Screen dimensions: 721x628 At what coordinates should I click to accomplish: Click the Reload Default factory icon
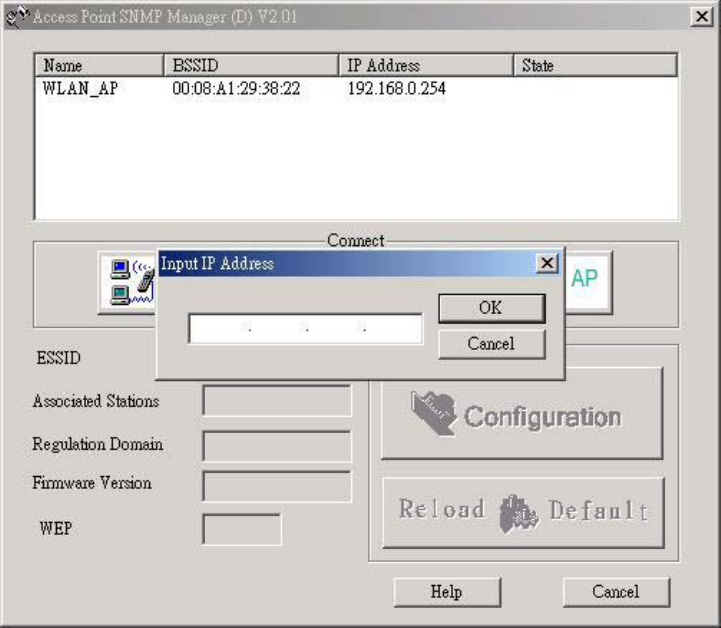pyautogui.click(x=518, y=514)
